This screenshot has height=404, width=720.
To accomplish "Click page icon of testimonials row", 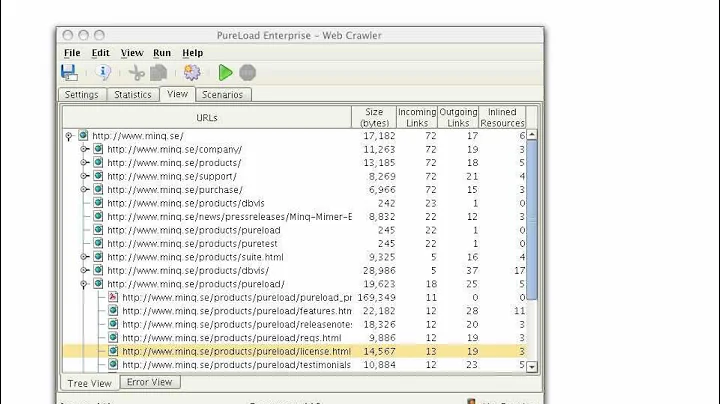I will pos(113,364).
